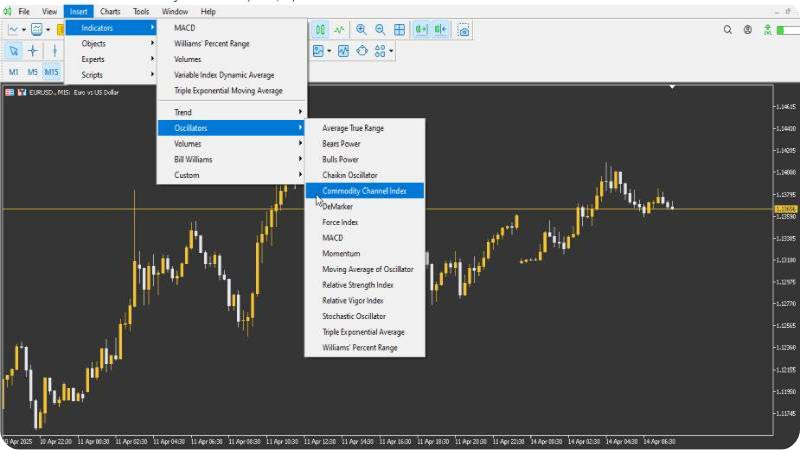The width and height of the screenshot is (800, 450).
Task: Select Bears Power indicator
Action: (365, 144)
